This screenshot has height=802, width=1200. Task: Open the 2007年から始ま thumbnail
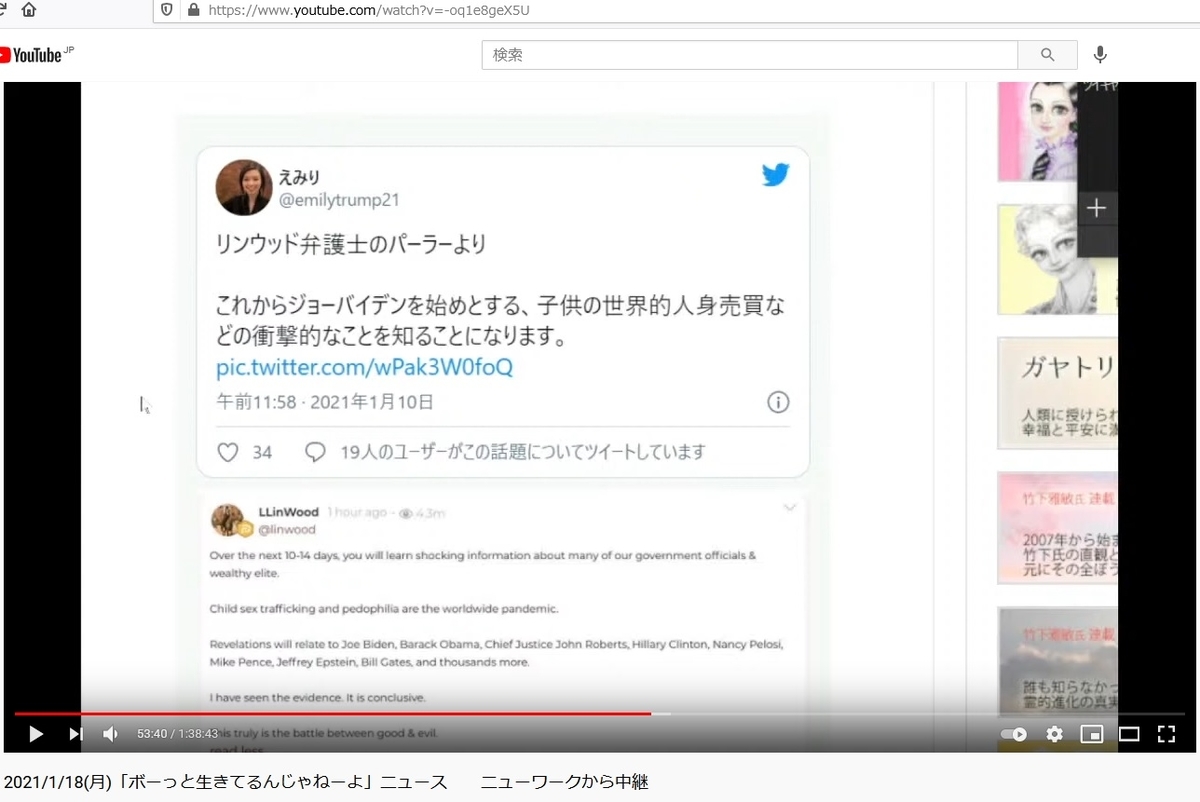tap(1058, 528)
